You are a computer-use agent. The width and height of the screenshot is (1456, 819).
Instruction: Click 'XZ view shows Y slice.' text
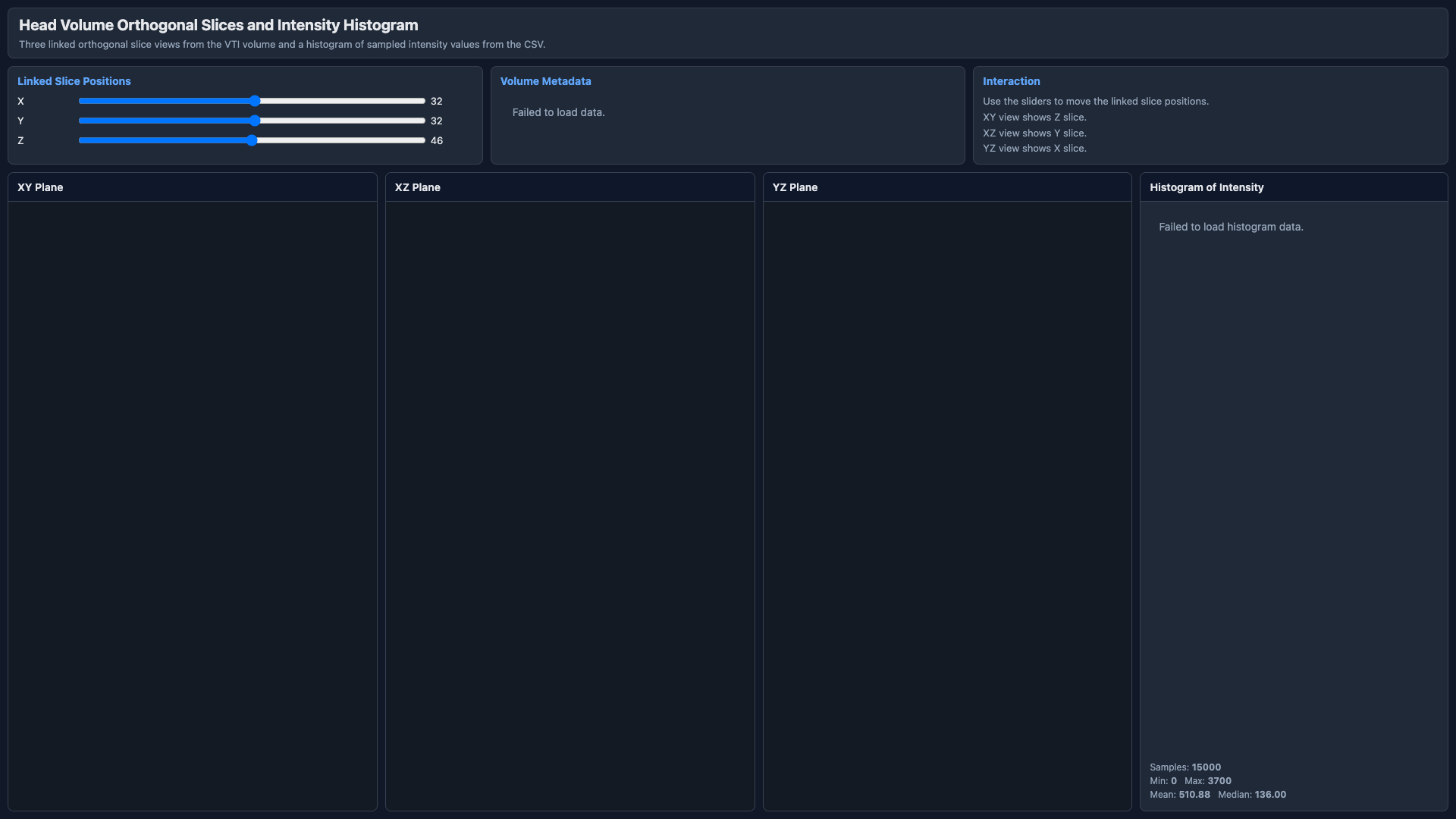(1034, 133)
